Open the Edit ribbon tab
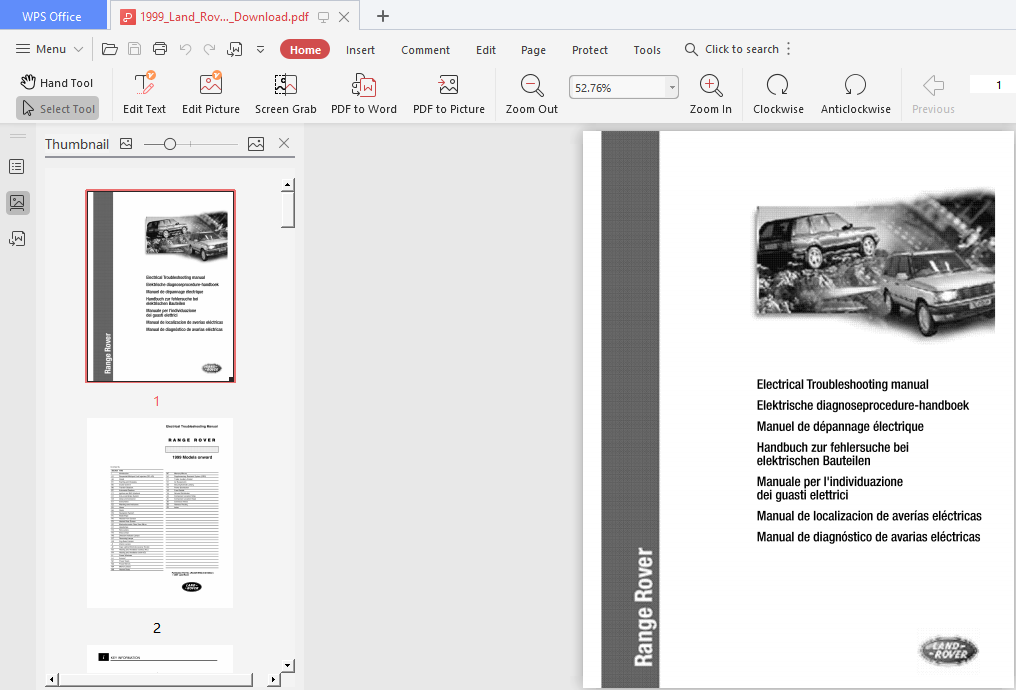1016x690 pixels. coord(486,50)
